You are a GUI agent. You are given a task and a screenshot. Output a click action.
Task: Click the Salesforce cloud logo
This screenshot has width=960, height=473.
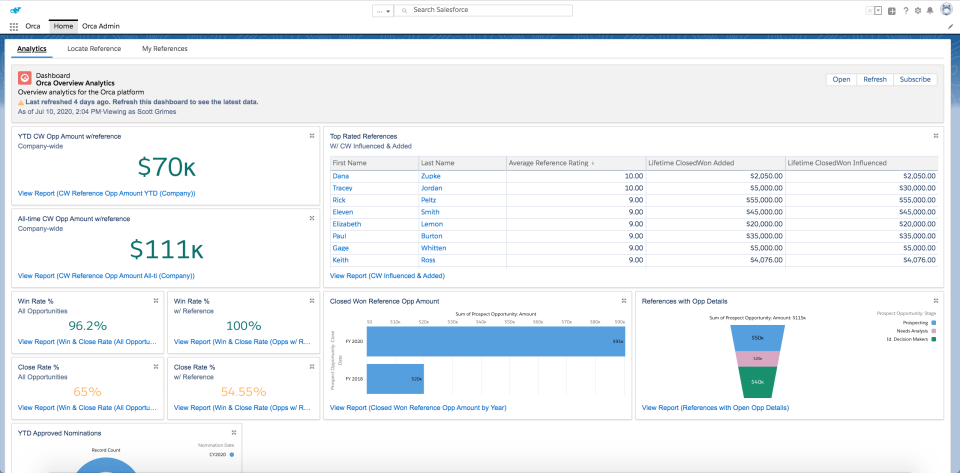(x=14, y=10)
